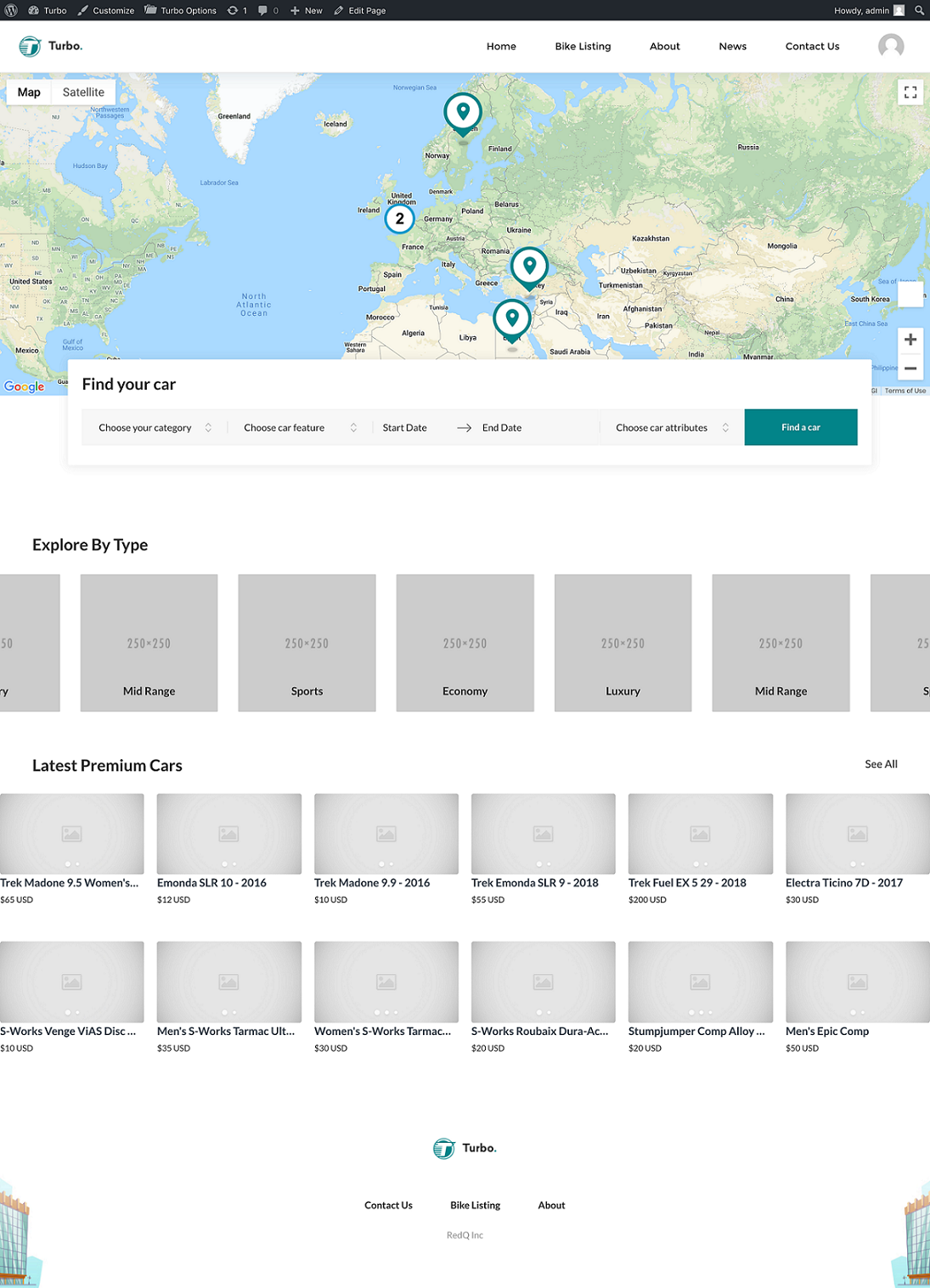
Task: Open the admin bar search icon
Action: [x=919, y=10]
